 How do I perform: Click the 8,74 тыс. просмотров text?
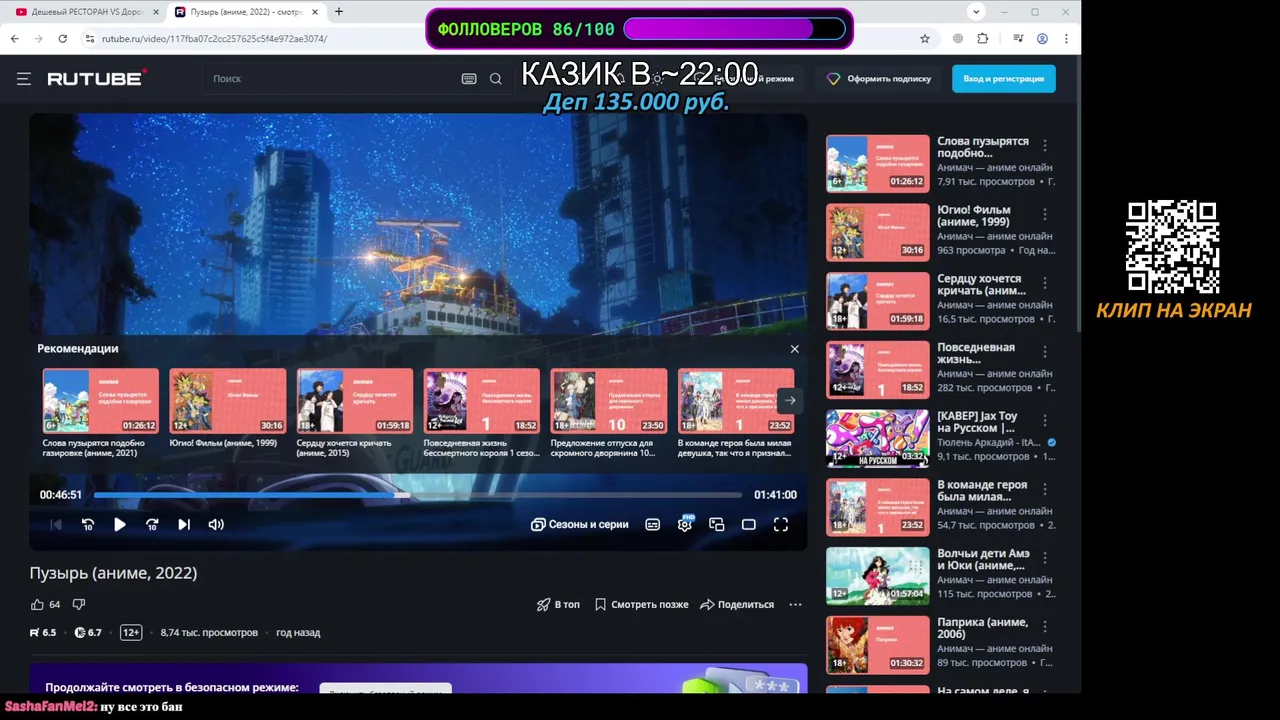(209, 633)
